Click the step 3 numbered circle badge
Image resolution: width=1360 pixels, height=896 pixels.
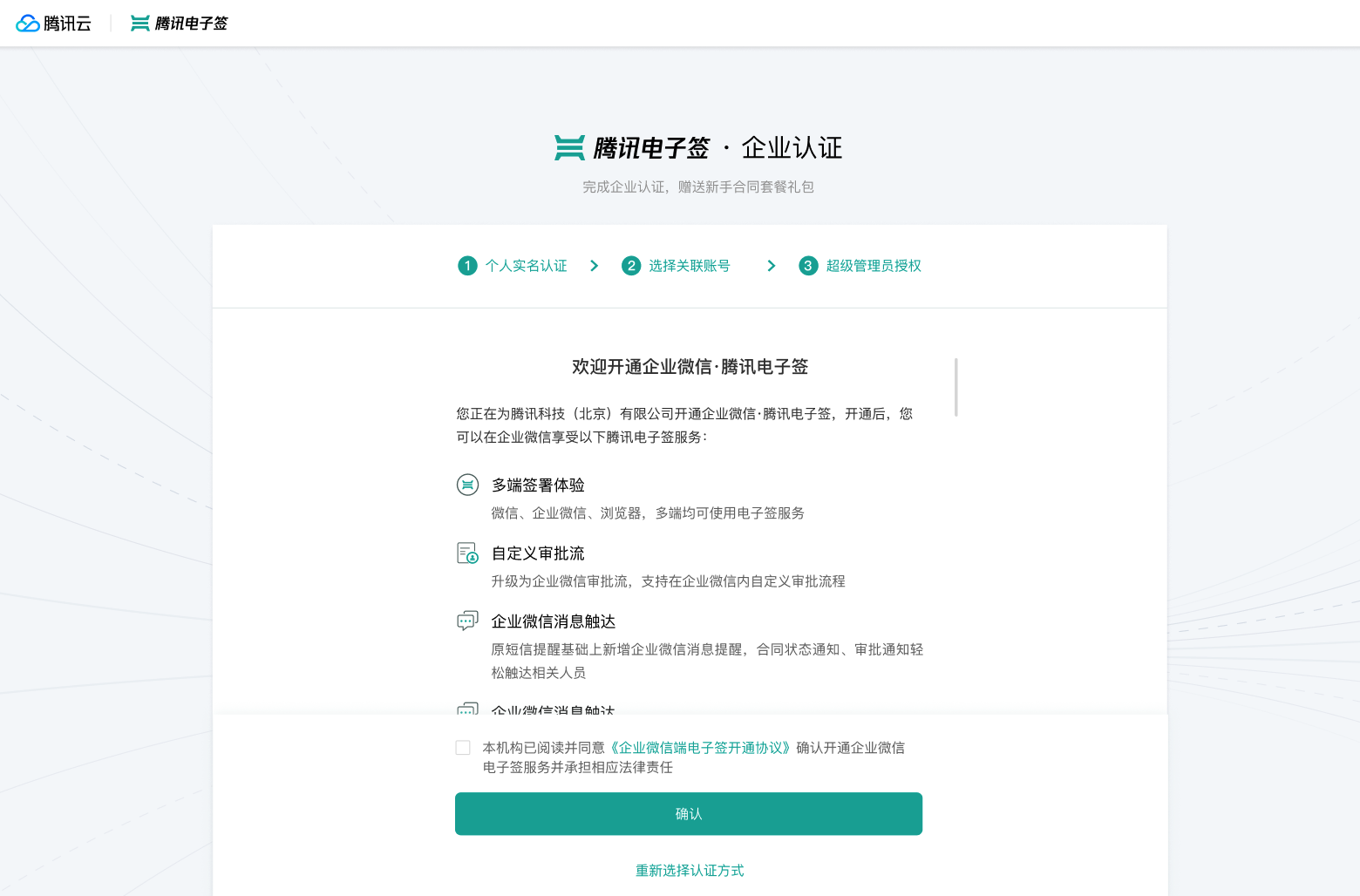tap(808, 266)
